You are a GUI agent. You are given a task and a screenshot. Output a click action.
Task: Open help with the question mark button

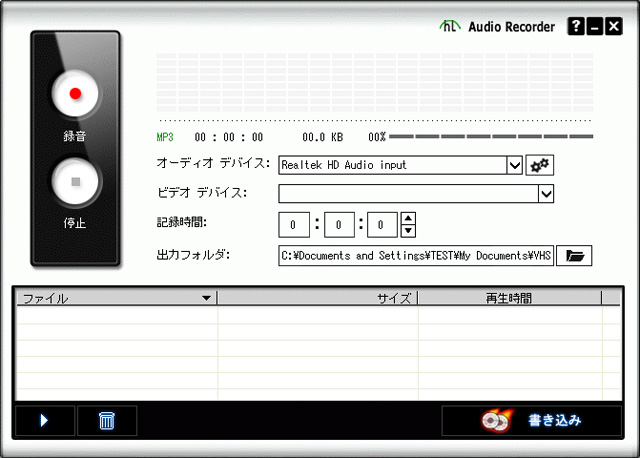pyautogui.click(x=576, y=27)
